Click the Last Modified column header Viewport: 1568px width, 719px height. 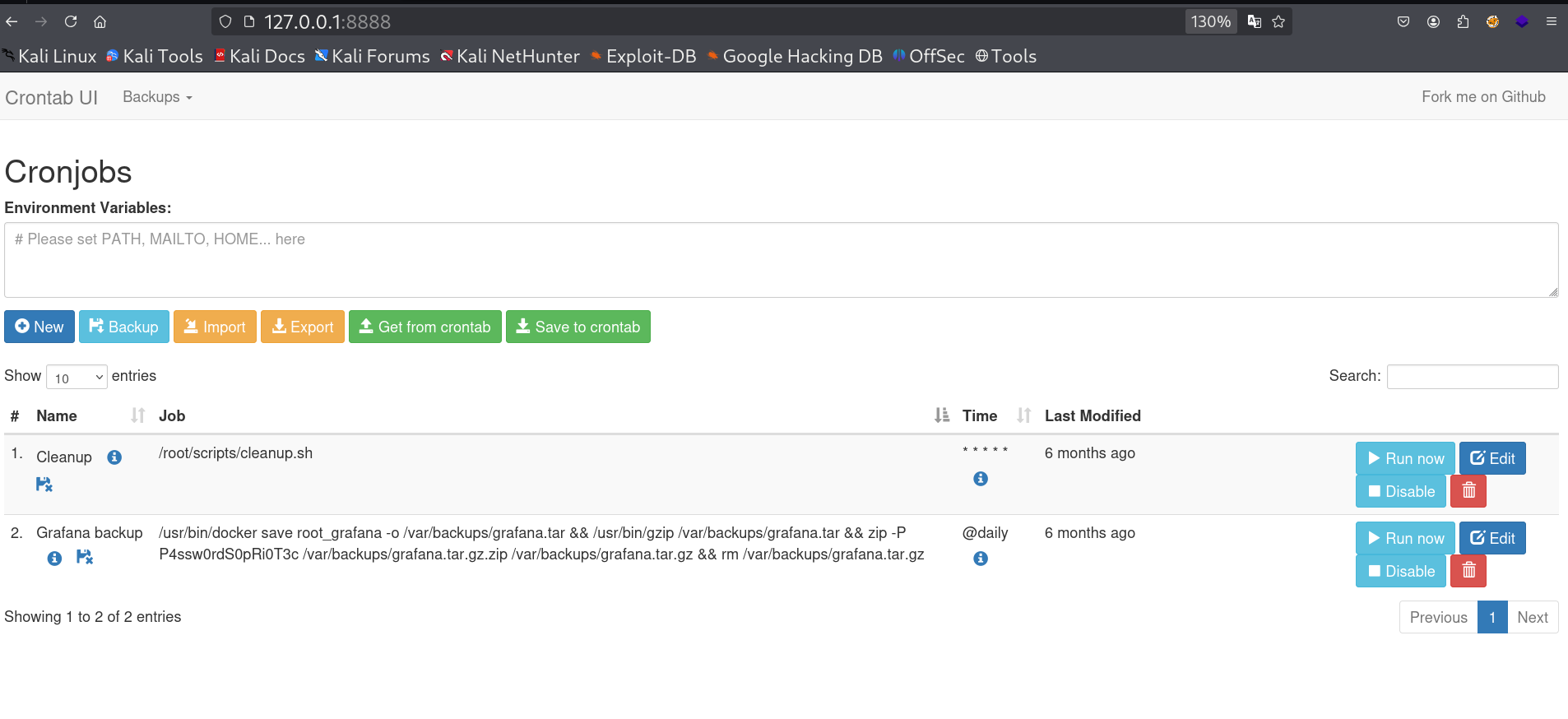coord(1092,415)
